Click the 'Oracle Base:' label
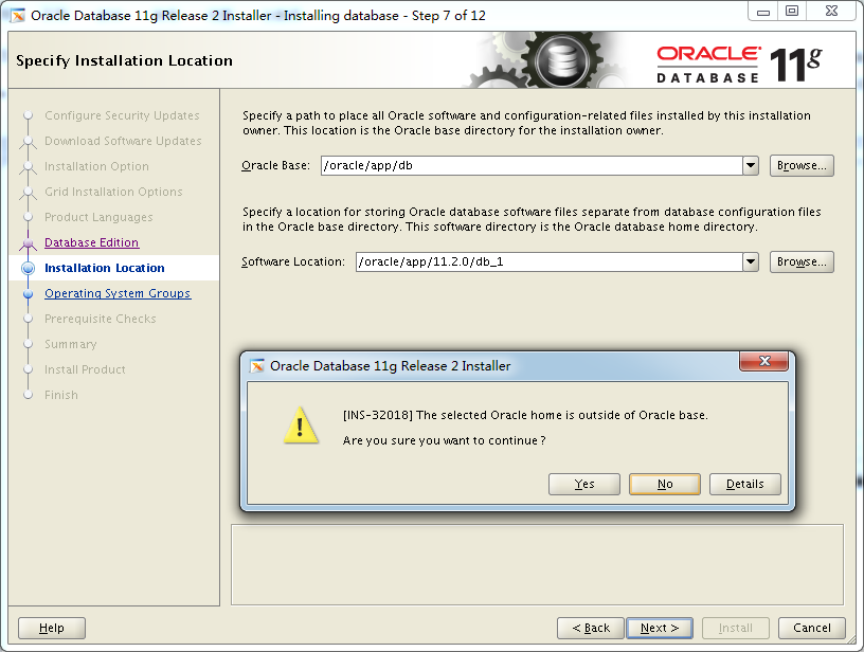Viewport: 864px width, 653px height. pyautogui.click(x=276, y=165)
